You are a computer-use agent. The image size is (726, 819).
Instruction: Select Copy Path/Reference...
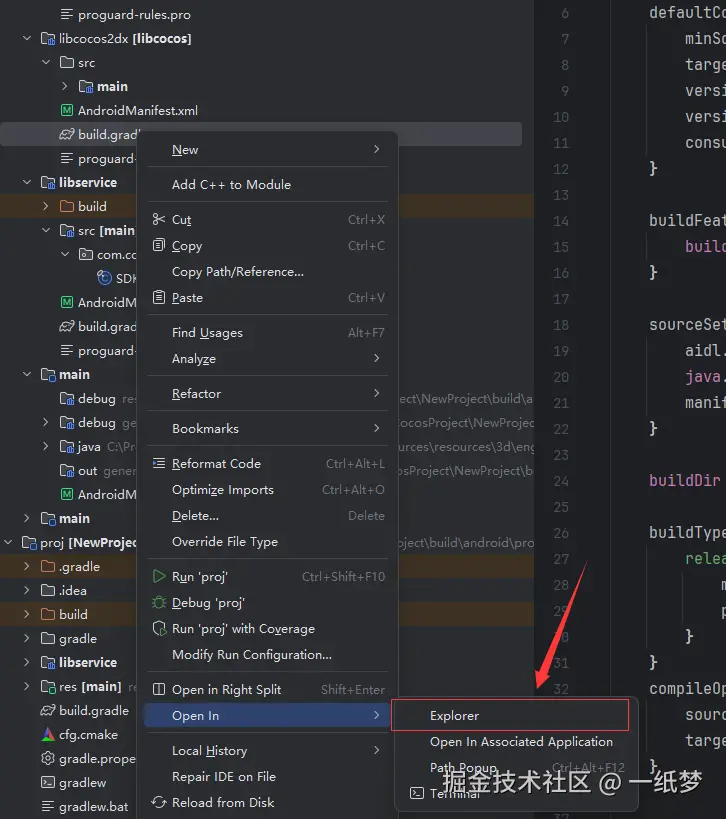pyautogui.click(x=267, y=272)
